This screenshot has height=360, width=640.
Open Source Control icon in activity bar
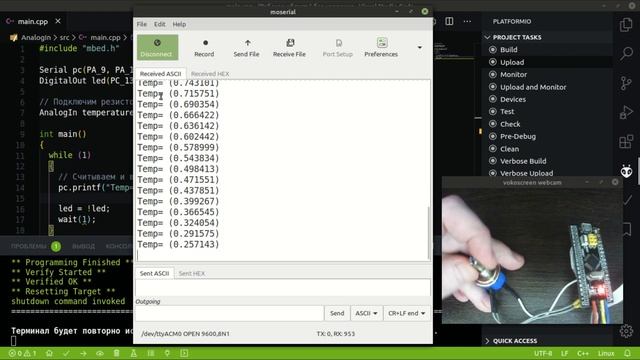coord(626,83)
